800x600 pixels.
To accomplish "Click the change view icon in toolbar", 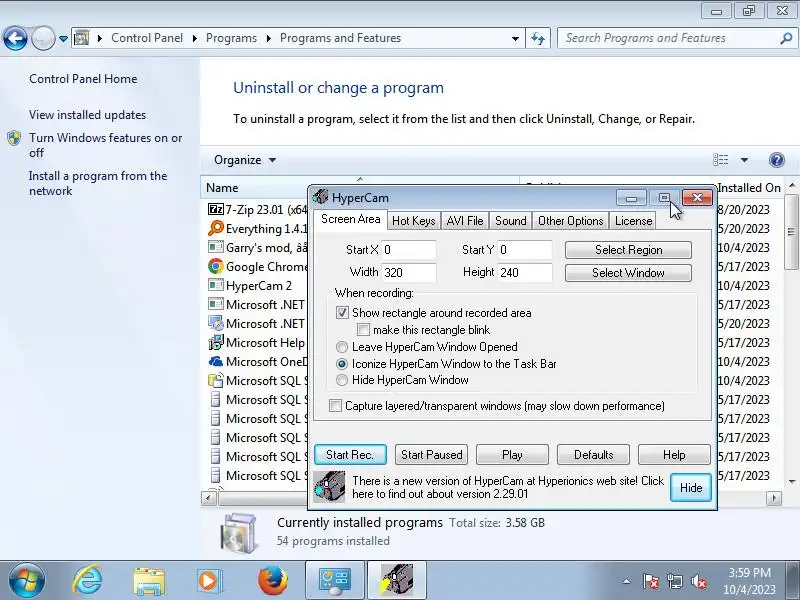I will [x=720, y=160].
